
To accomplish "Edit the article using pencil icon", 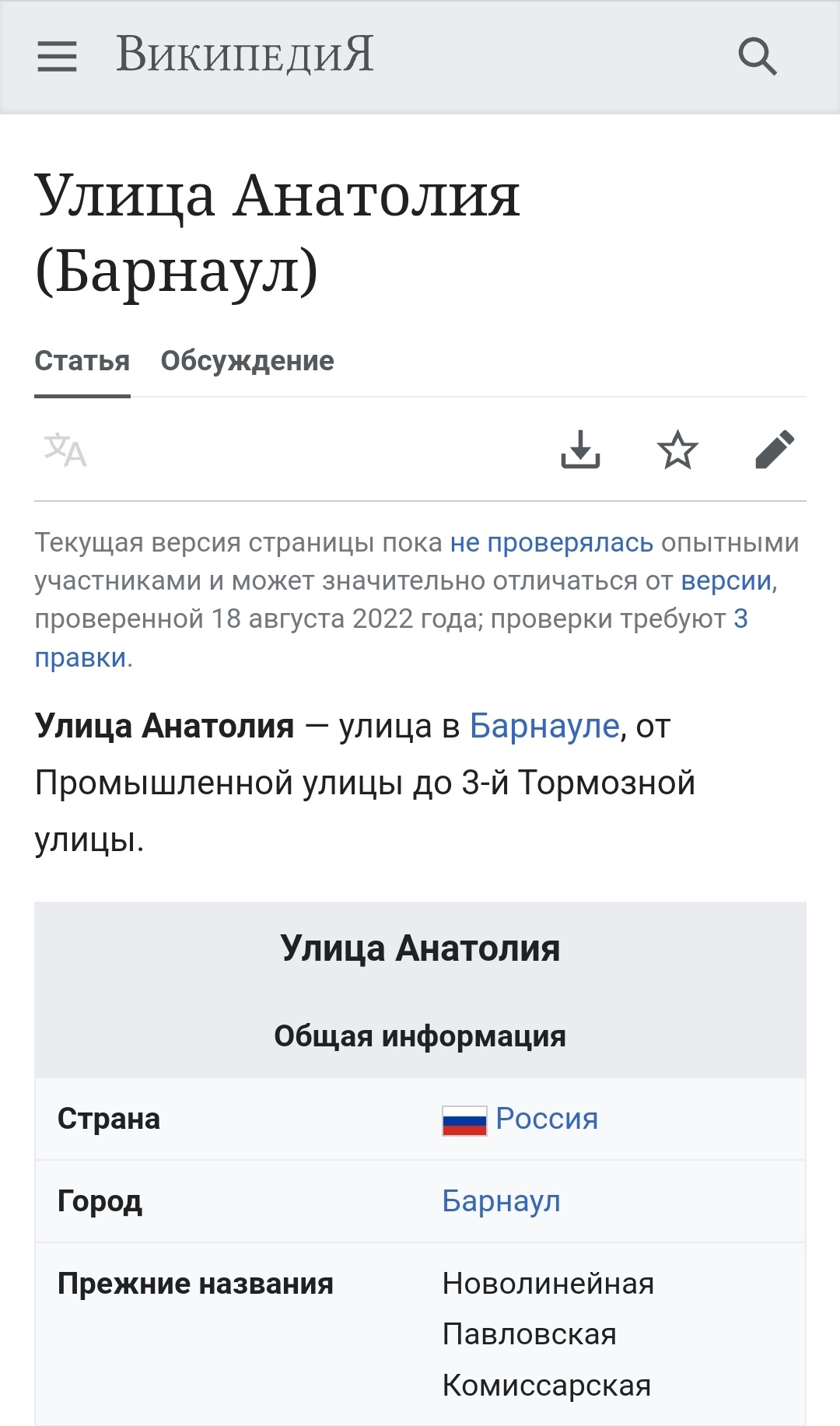I will tap(775, 450).
